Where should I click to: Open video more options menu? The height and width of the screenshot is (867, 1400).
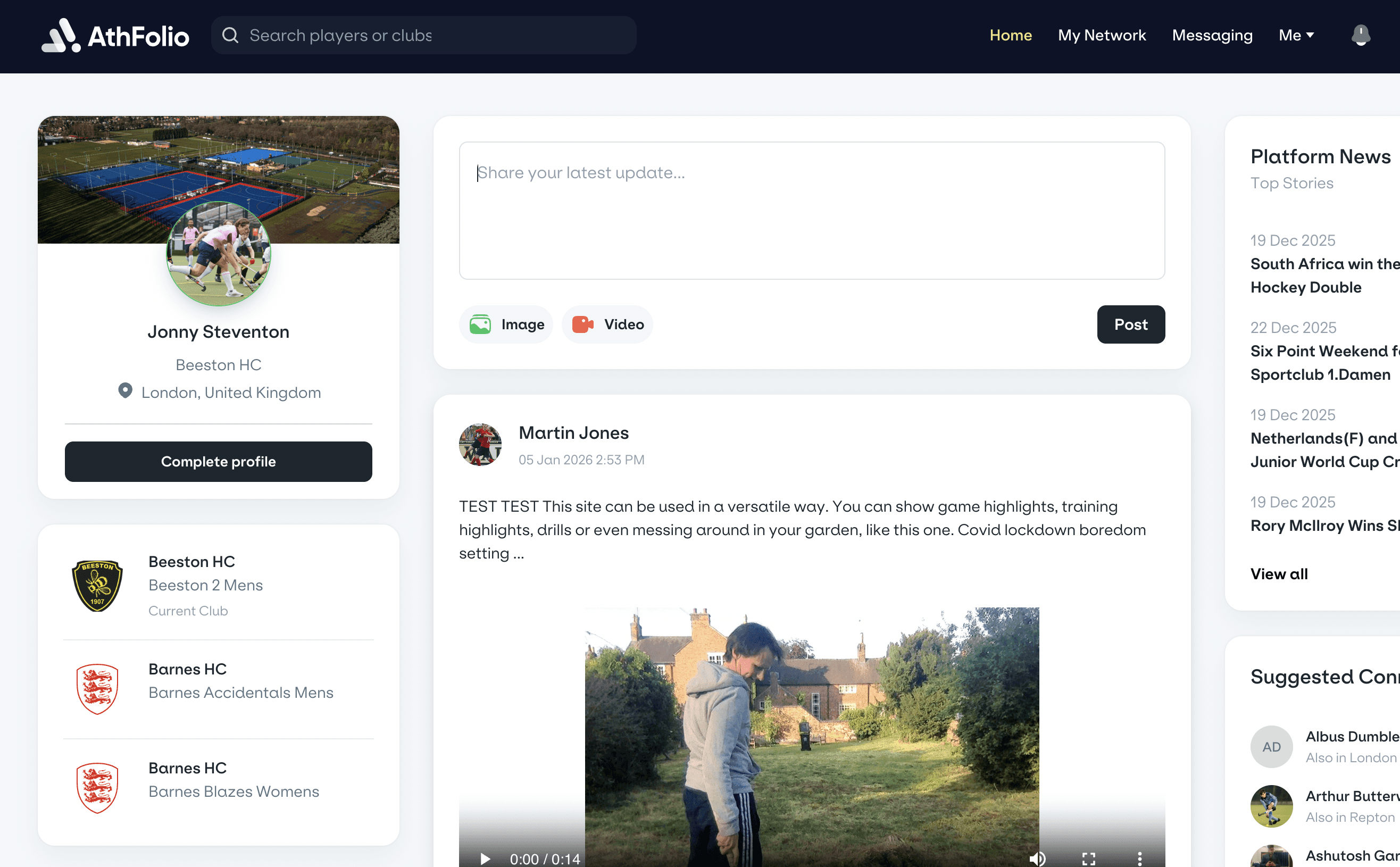coord(1139,858)
